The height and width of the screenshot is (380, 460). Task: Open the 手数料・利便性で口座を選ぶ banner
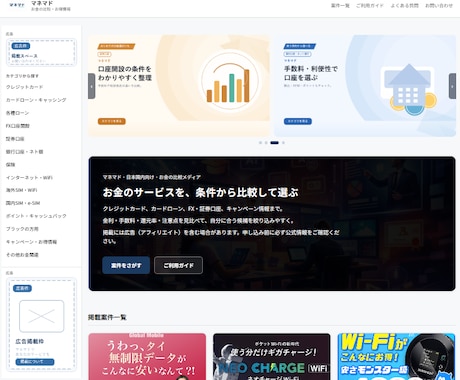(365, 86)
